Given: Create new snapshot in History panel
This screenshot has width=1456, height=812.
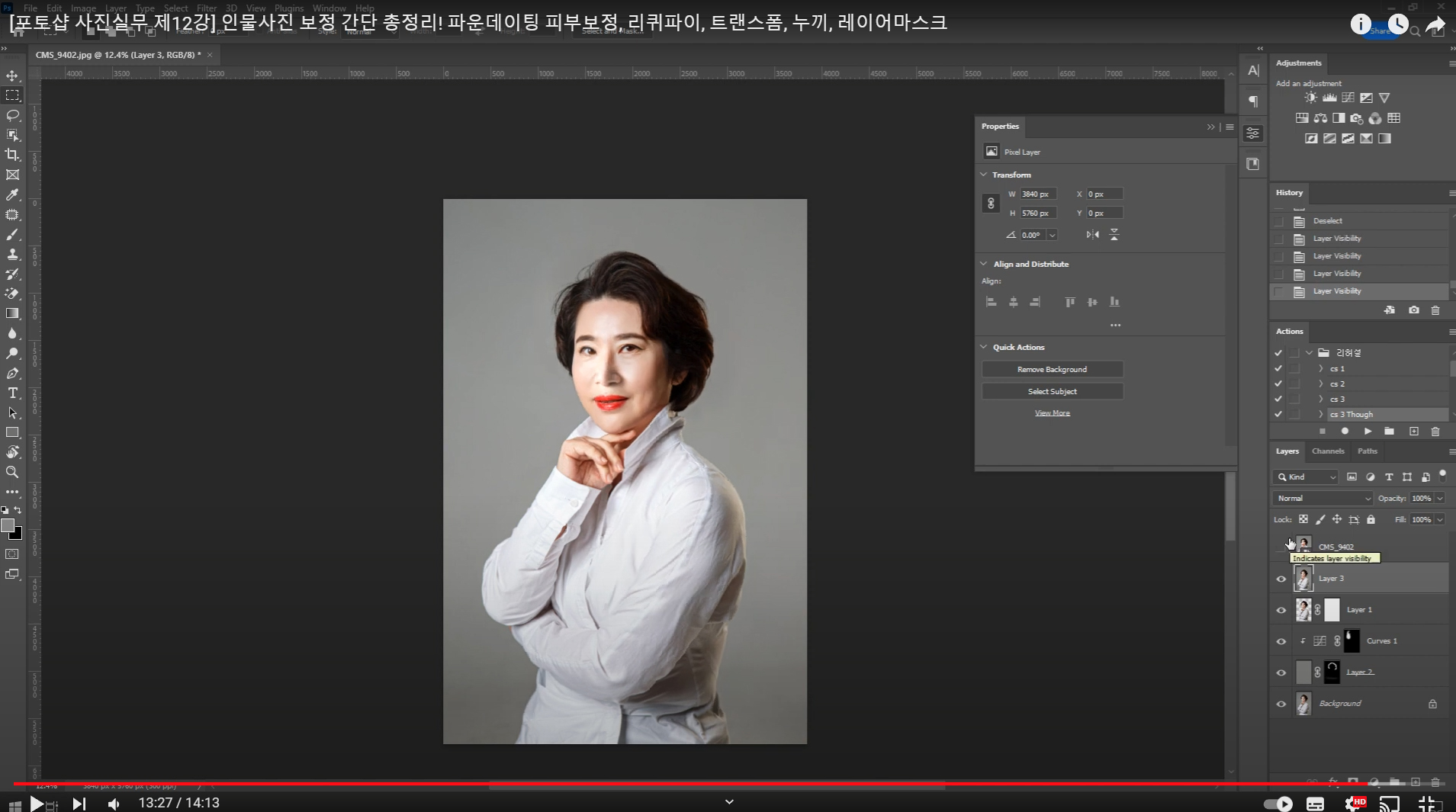Looking at the screenshot, I should tap(1414, 310).
